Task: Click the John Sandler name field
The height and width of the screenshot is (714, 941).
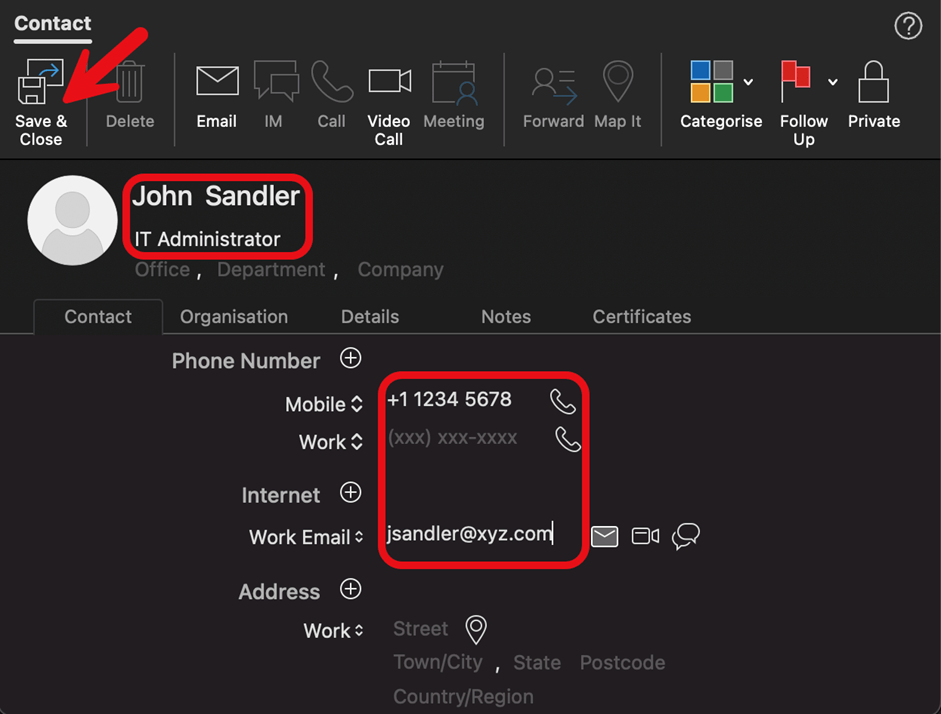Action: coord(216,196)
